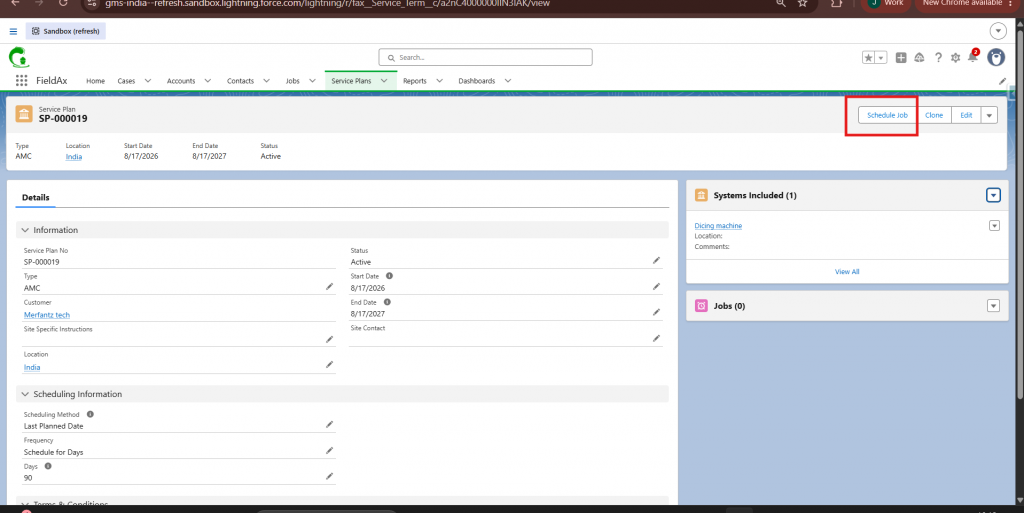Collapse the Information section
This screenshot has height=513, width=1024.
click(25, 230)
